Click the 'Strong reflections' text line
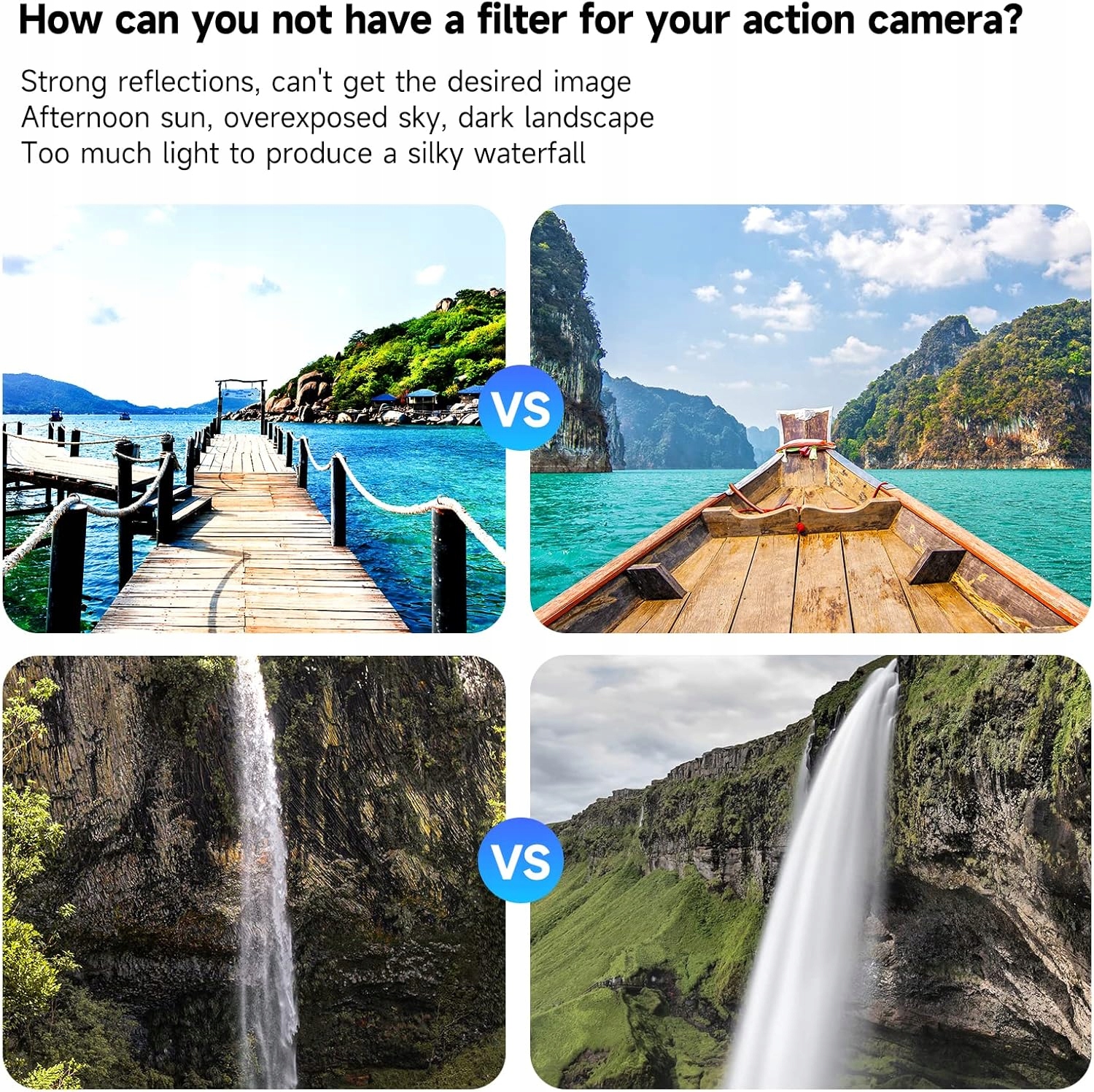The height and width of the screenshot is (1092, 1094). 326,82
